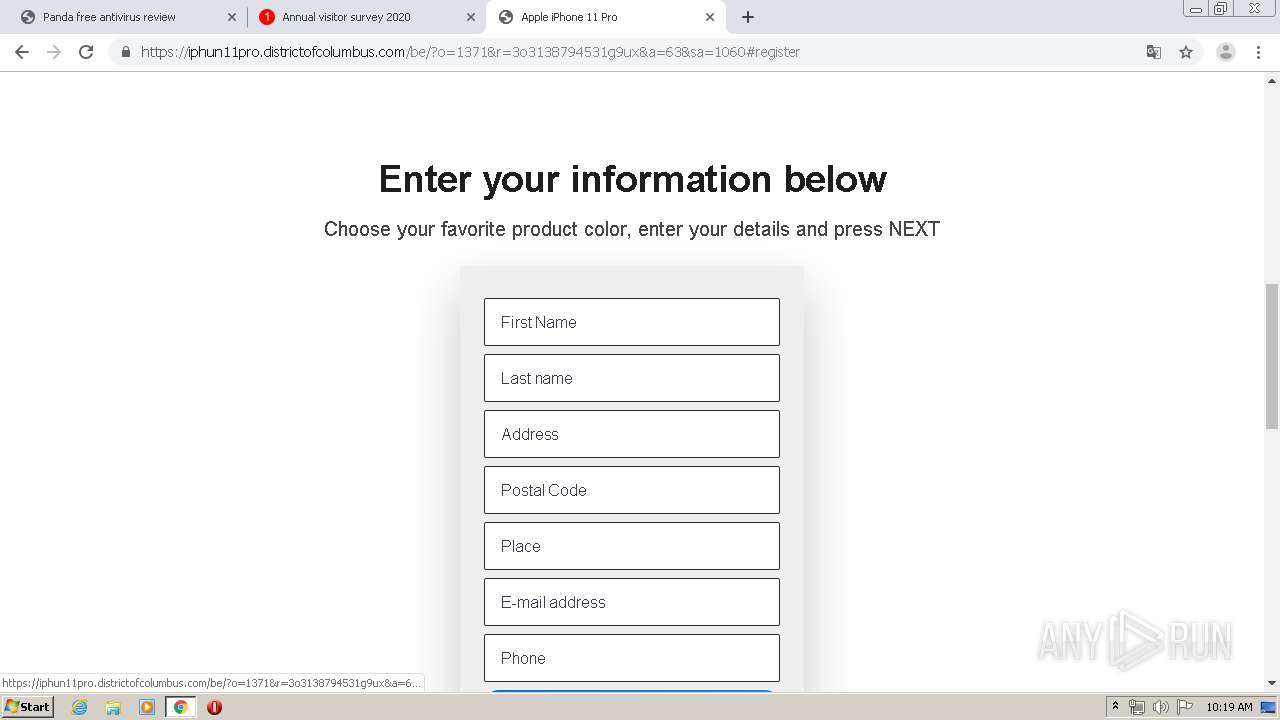Open the red Opera taskbar icon

point(214,707)
